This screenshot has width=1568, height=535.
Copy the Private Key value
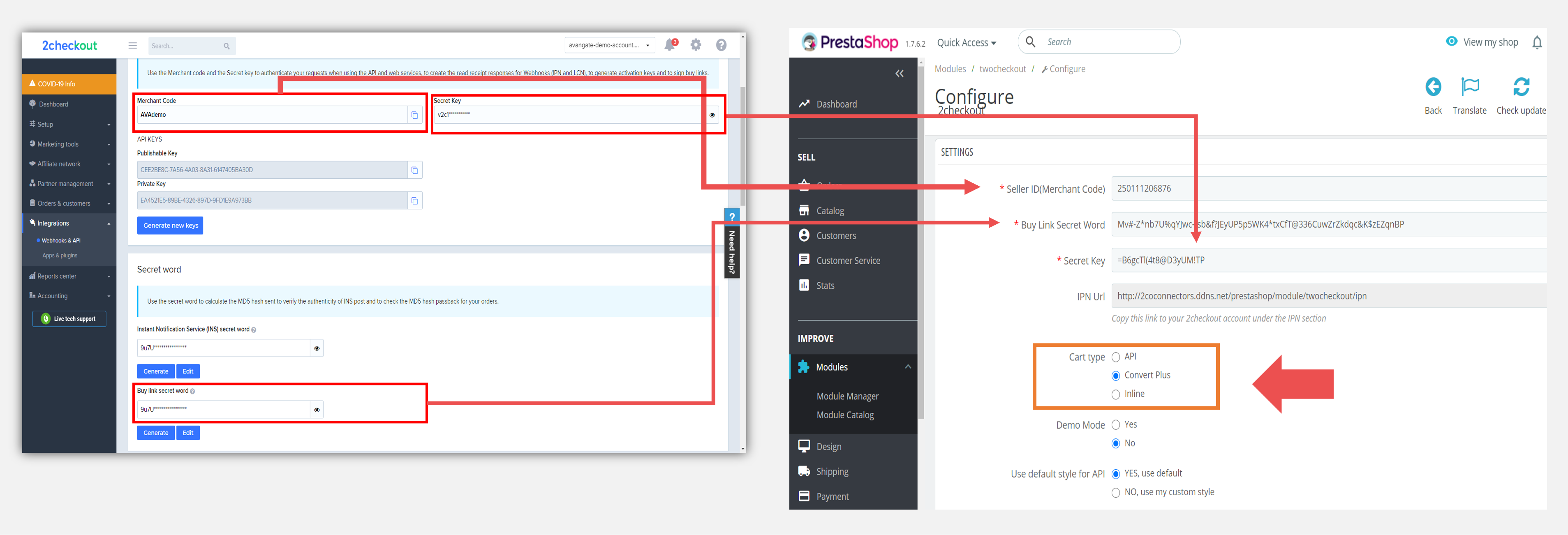click(x=414, y=201)
